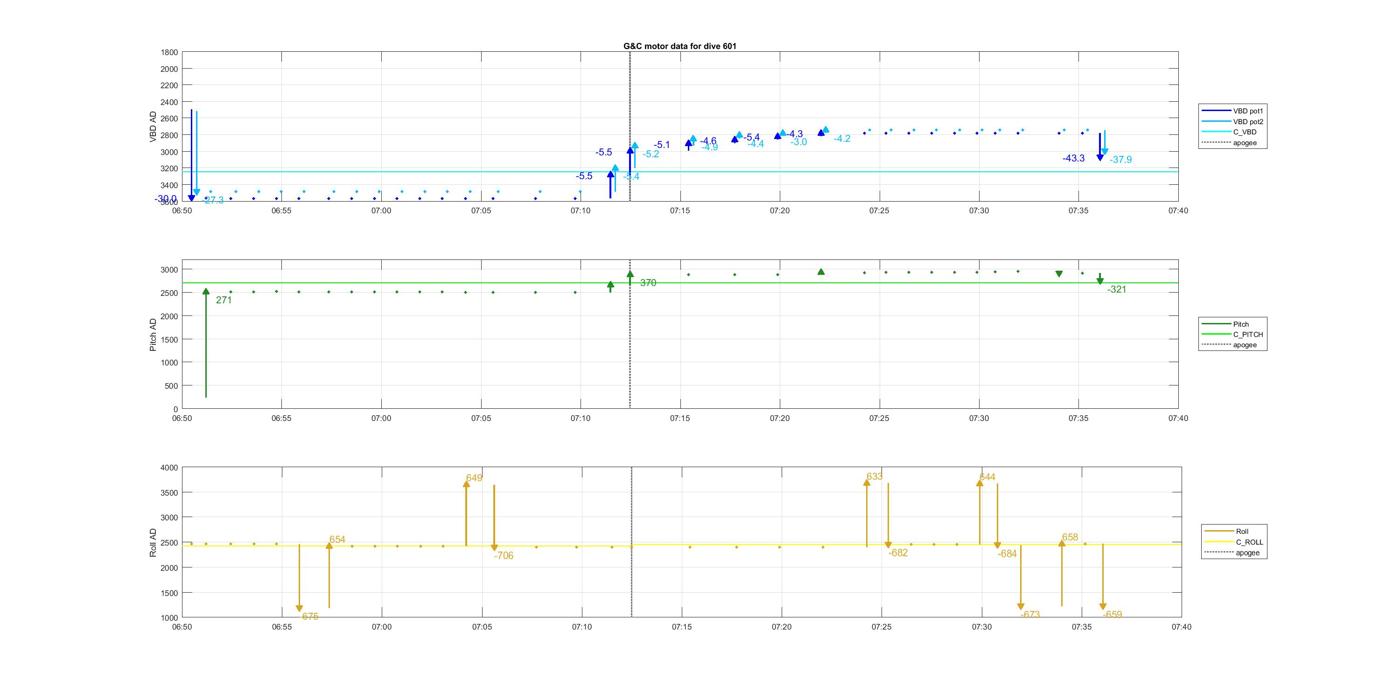Click the "-659" roll data label
The height and width of the screenshot is (693, 1400).
click(x=1112, y=615)
